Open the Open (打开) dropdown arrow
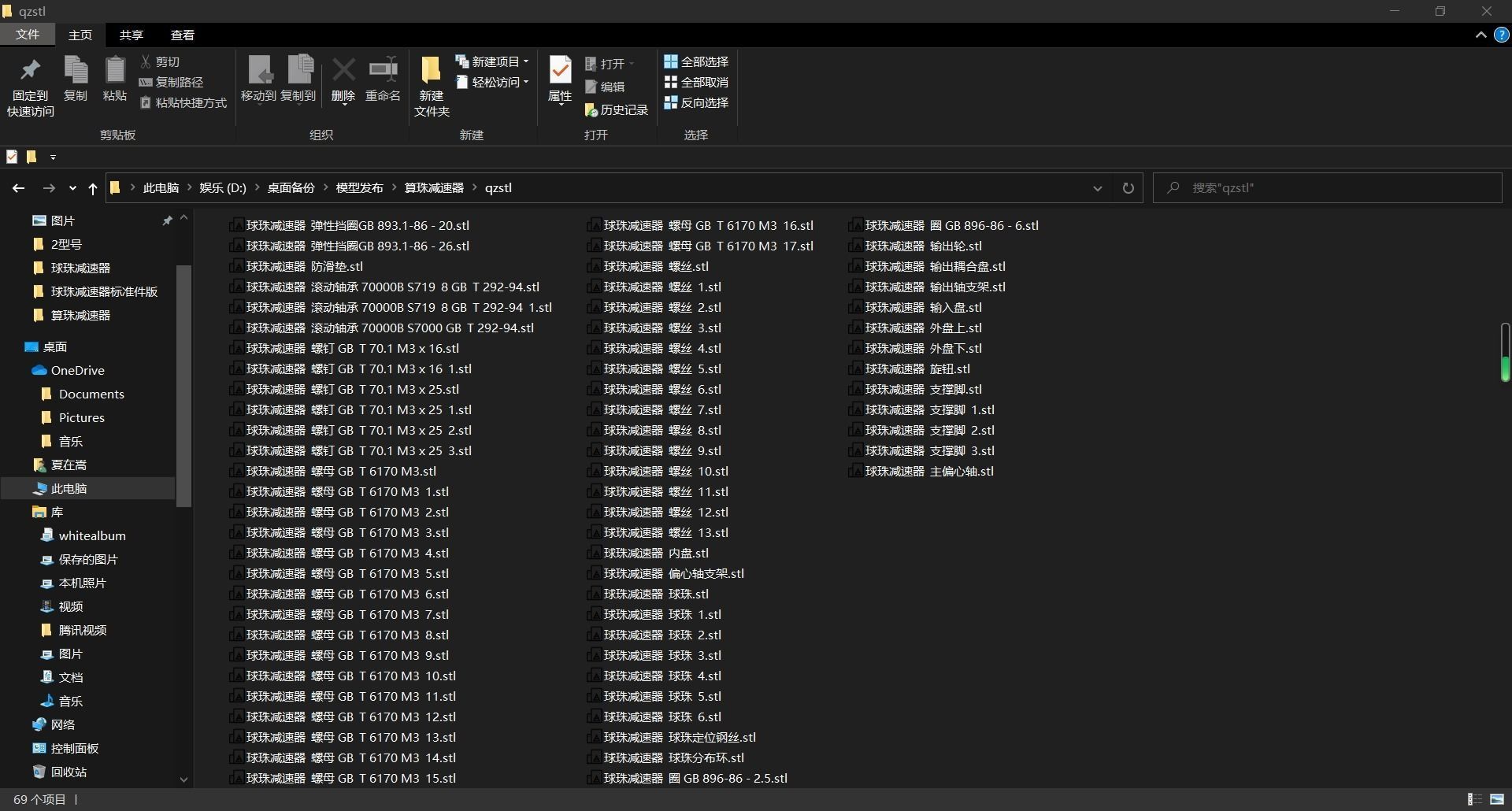 [632, 64]
